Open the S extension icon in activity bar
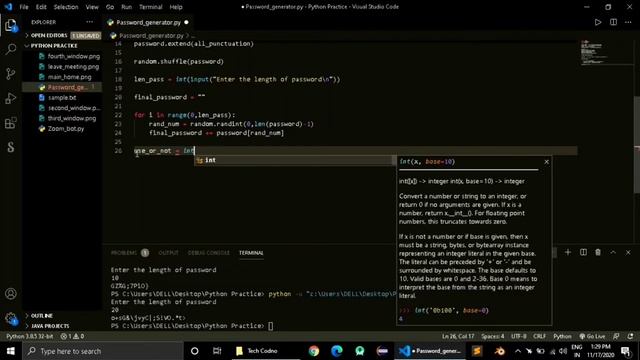The width and height of the screenshot is (640, 360). [11, 147]
